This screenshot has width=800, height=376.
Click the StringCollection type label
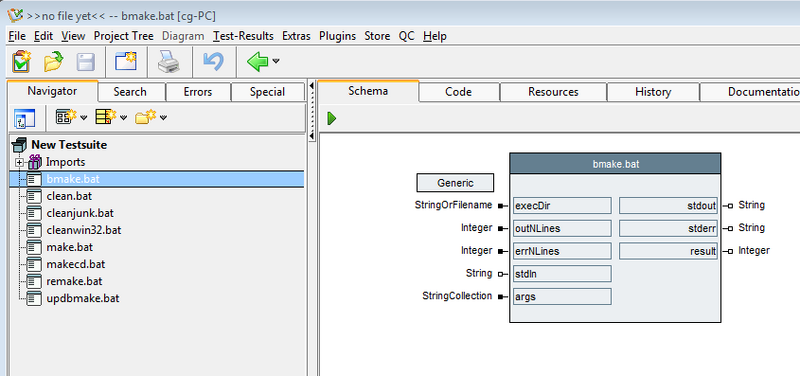(x=457, y=296)
